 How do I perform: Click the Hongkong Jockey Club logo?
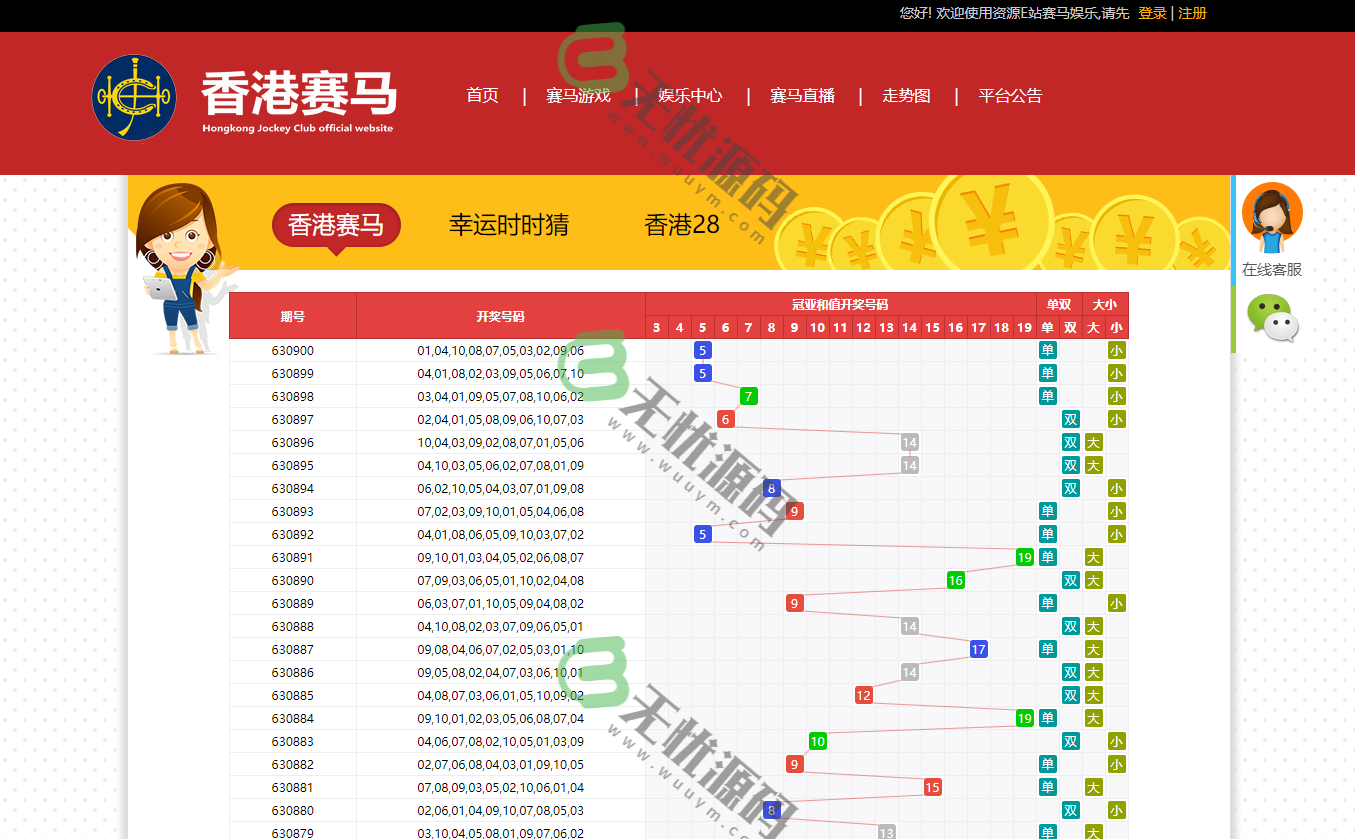pyautogui.click(x=134, y=97)
